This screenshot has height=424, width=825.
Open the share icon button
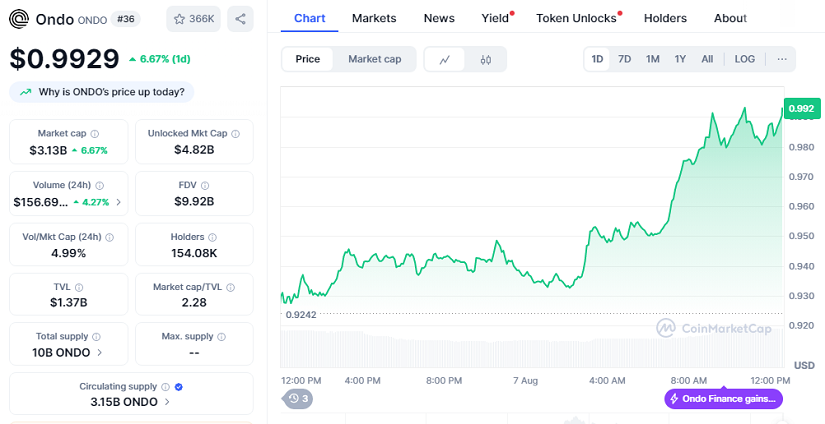(x=240, y=19)
